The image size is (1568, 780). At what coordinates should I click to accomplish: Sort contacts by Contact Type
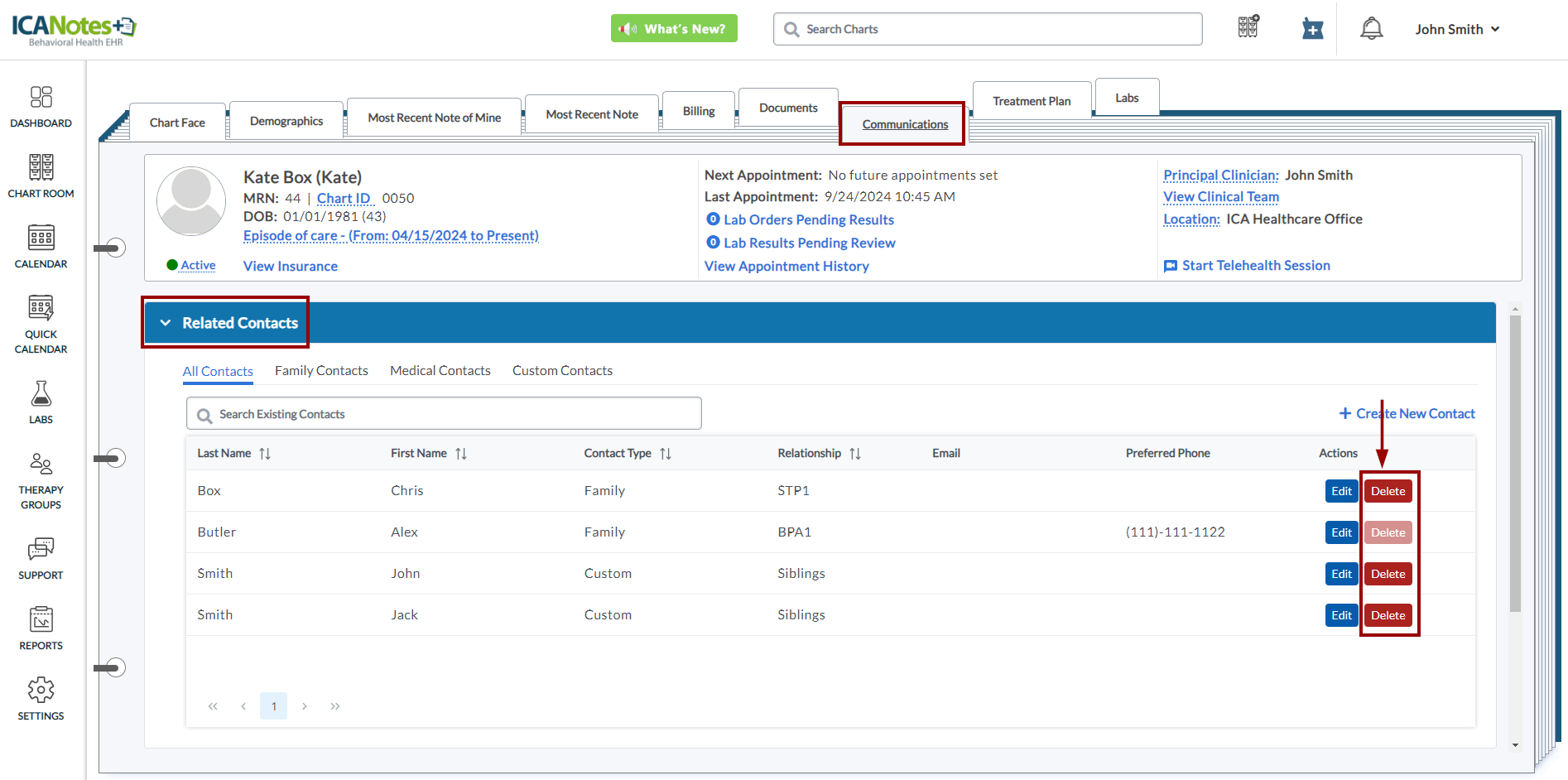pyautogui.click(x=666, y=454)
